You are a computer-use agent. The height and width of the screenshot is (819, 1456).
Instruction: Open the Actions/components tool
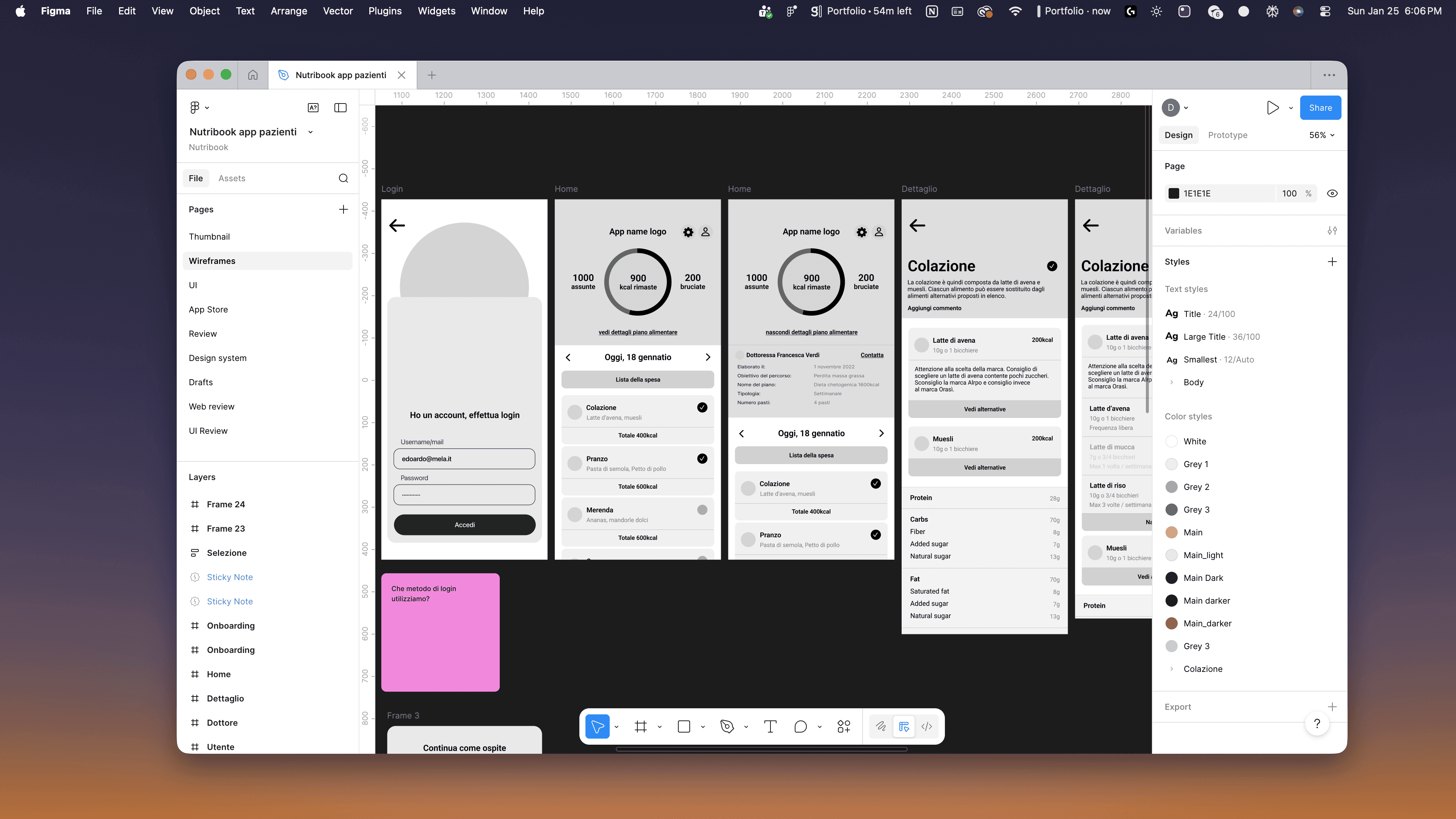click(x=843, y=727)
